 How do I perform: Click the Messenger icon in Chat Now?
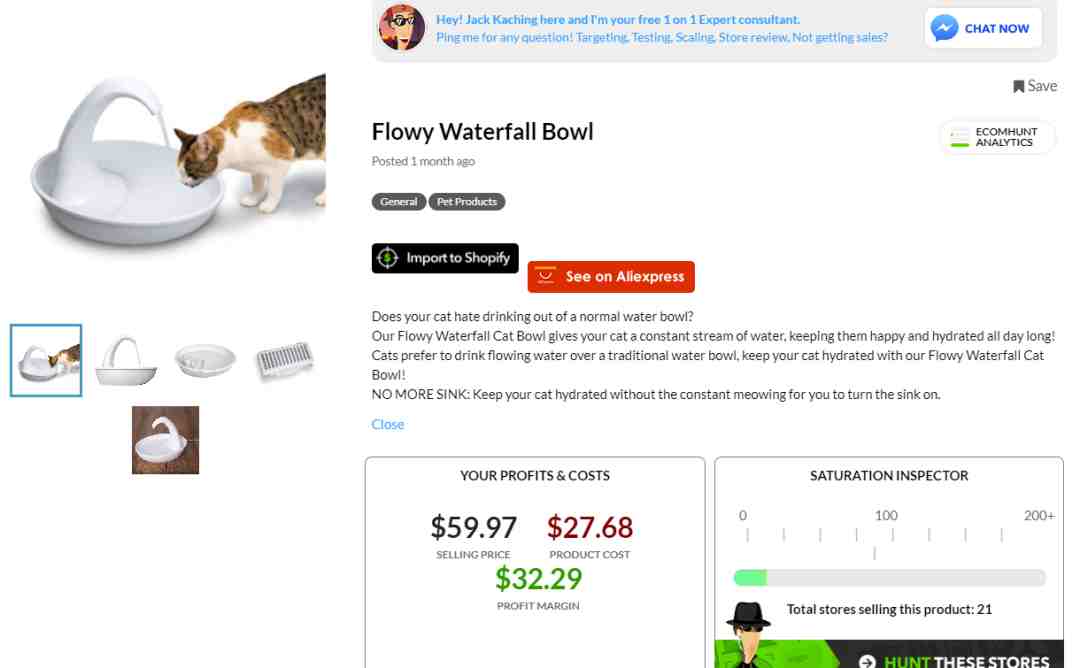[x=944, y=28]
